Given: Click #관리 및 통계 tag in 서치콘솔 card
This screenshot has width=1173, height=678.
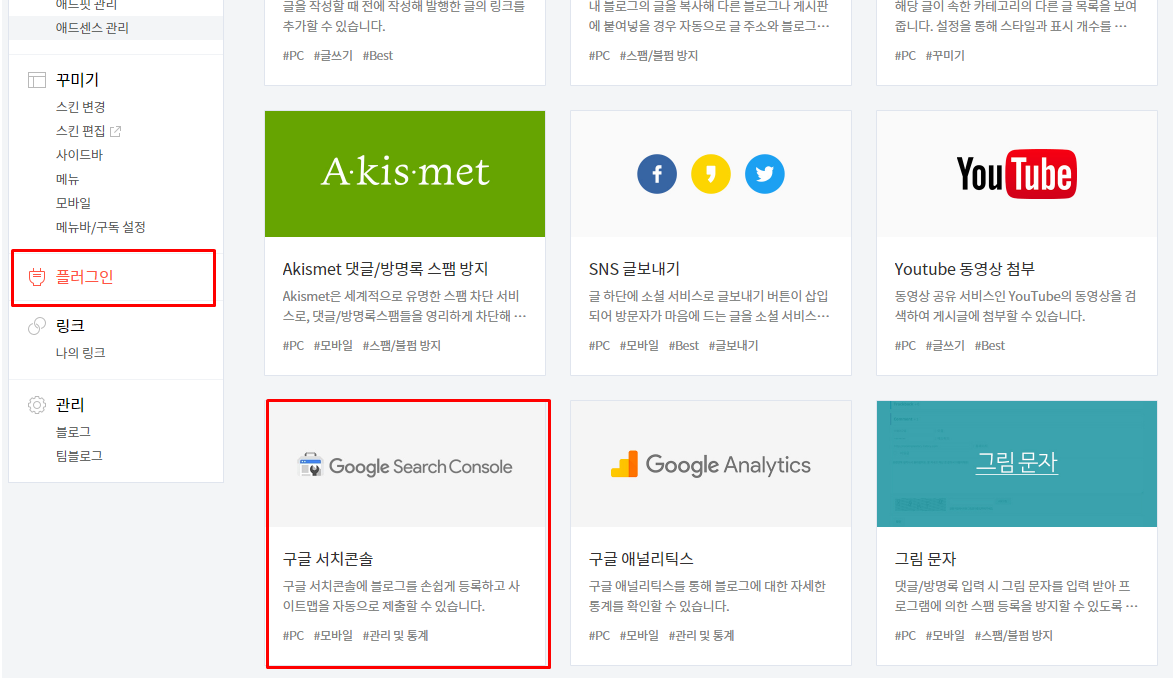Looking at the screenshot, I should [x=395, y=635].
